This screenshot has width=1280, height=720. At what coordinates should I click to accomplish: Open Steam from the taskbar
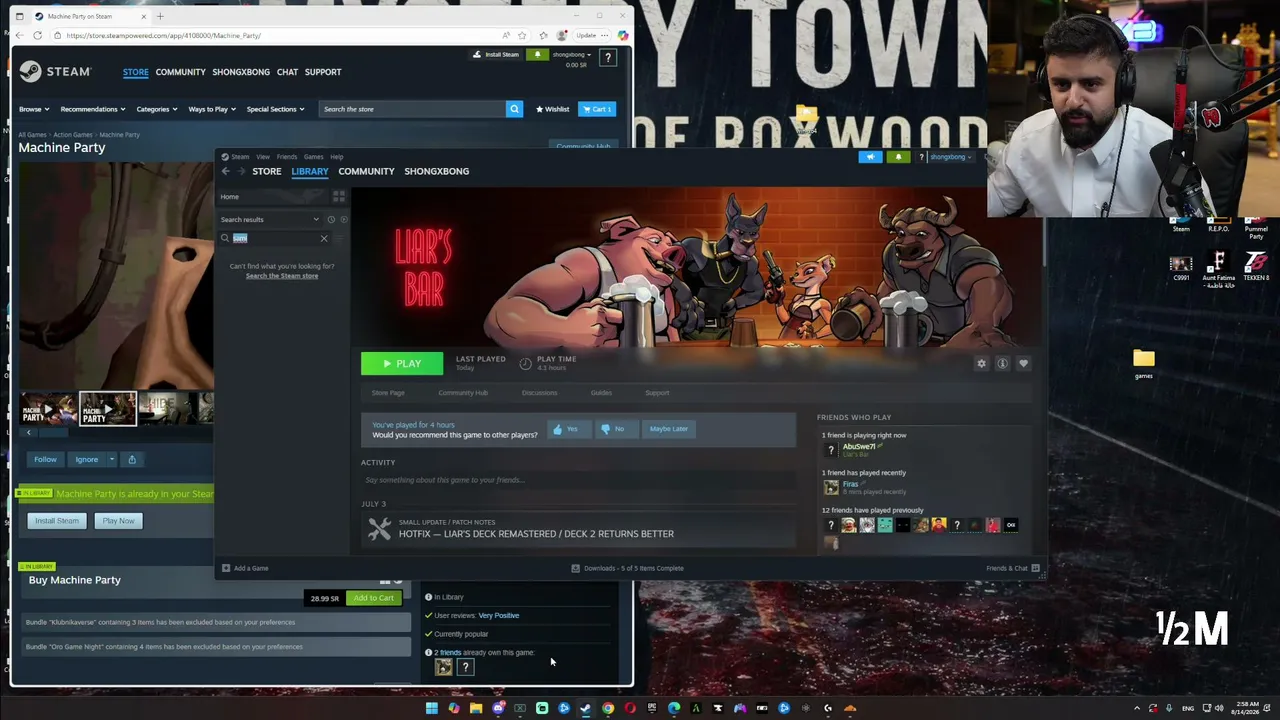[585, 708]
